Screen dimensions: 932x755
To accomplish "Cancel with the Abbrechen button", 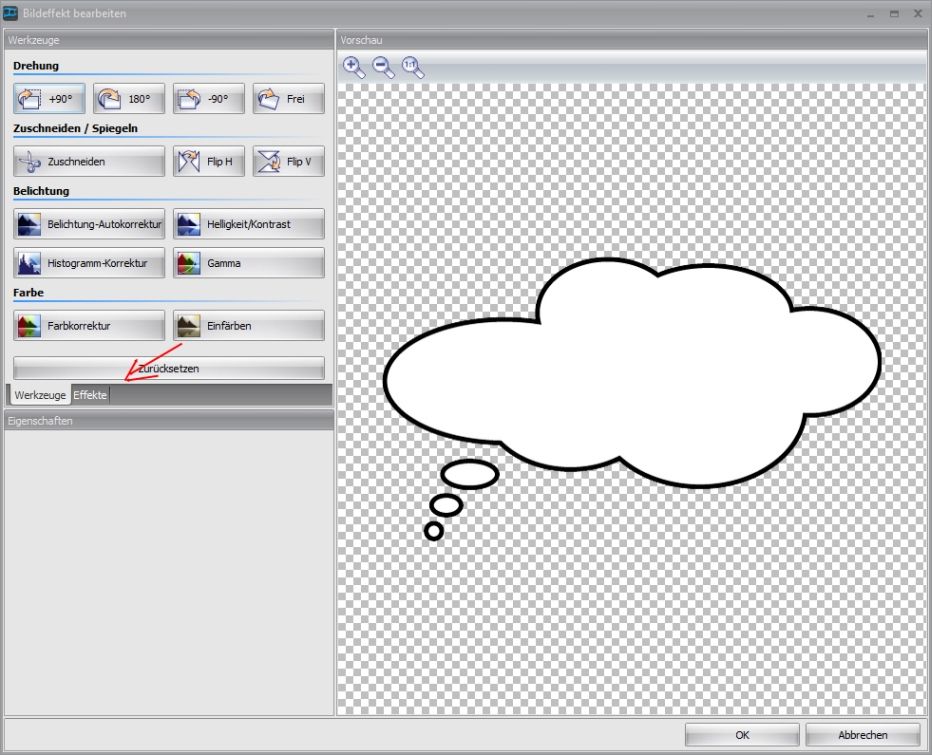I will click(x=862, y=735).
